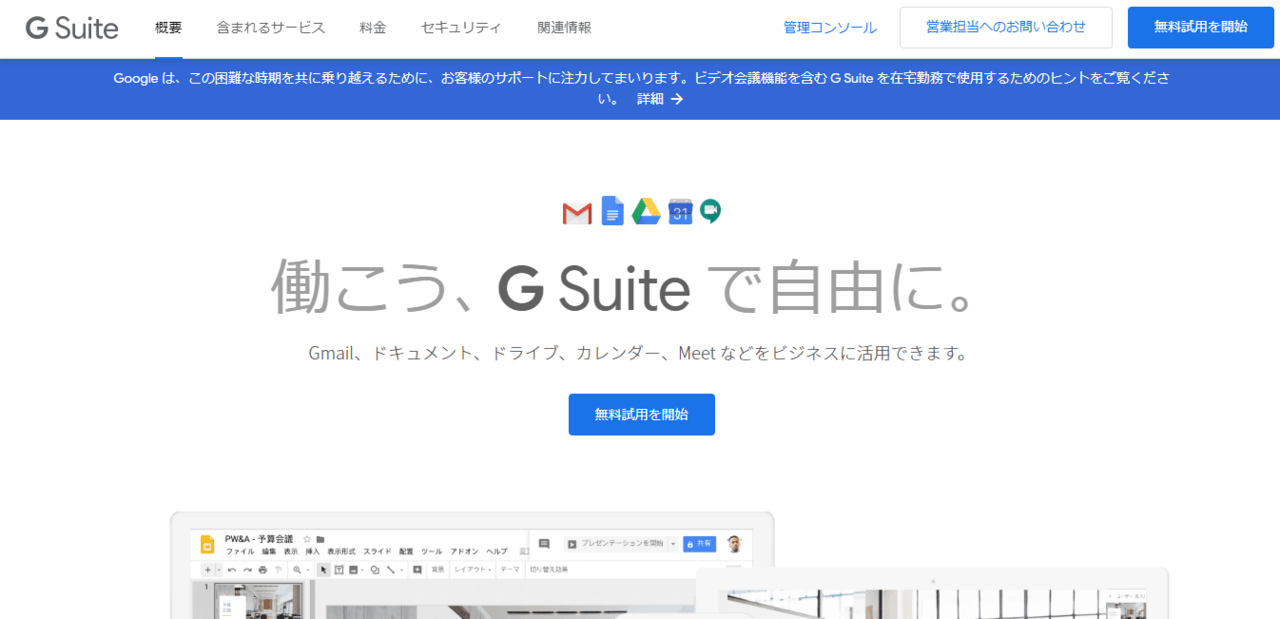Click the user avatar in the Slides preview
1280x619 pixels.
click(735, 543)
